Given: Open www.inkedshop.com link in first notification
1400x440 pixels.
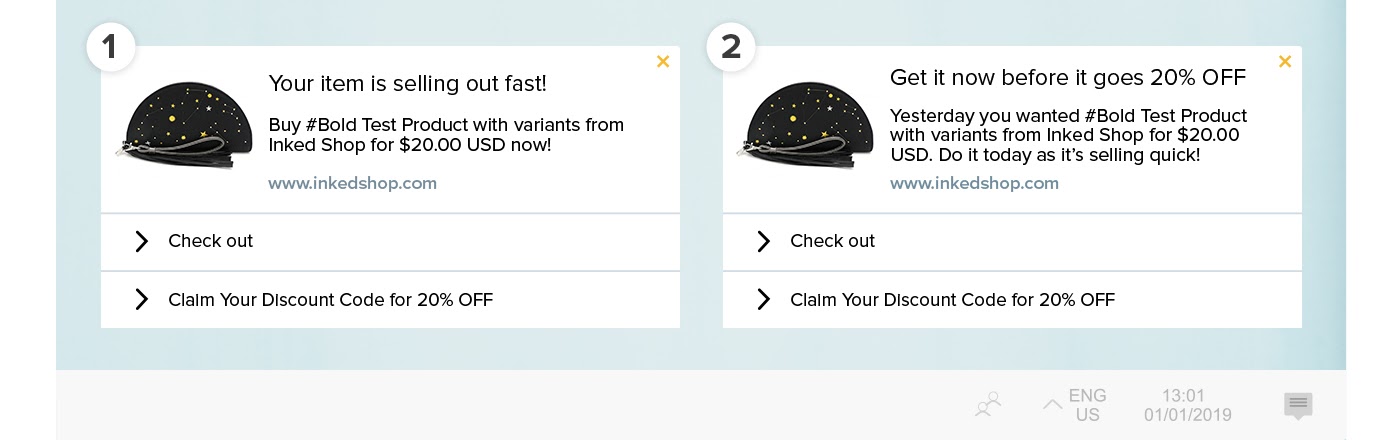Looking at the screenshot, I should click(352, 183).
